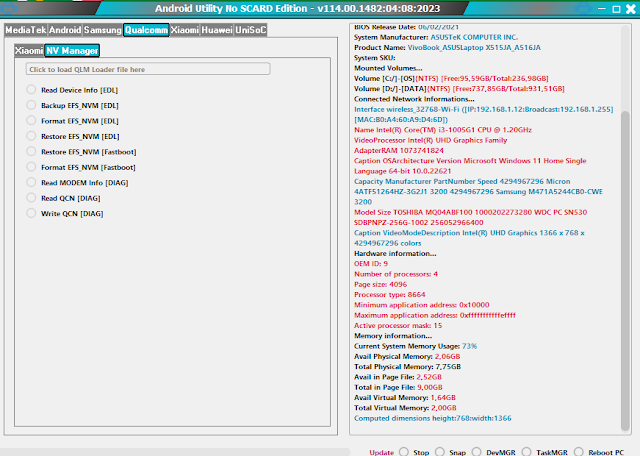
Task: Minimize the Android Utility window
Action: 602,8
